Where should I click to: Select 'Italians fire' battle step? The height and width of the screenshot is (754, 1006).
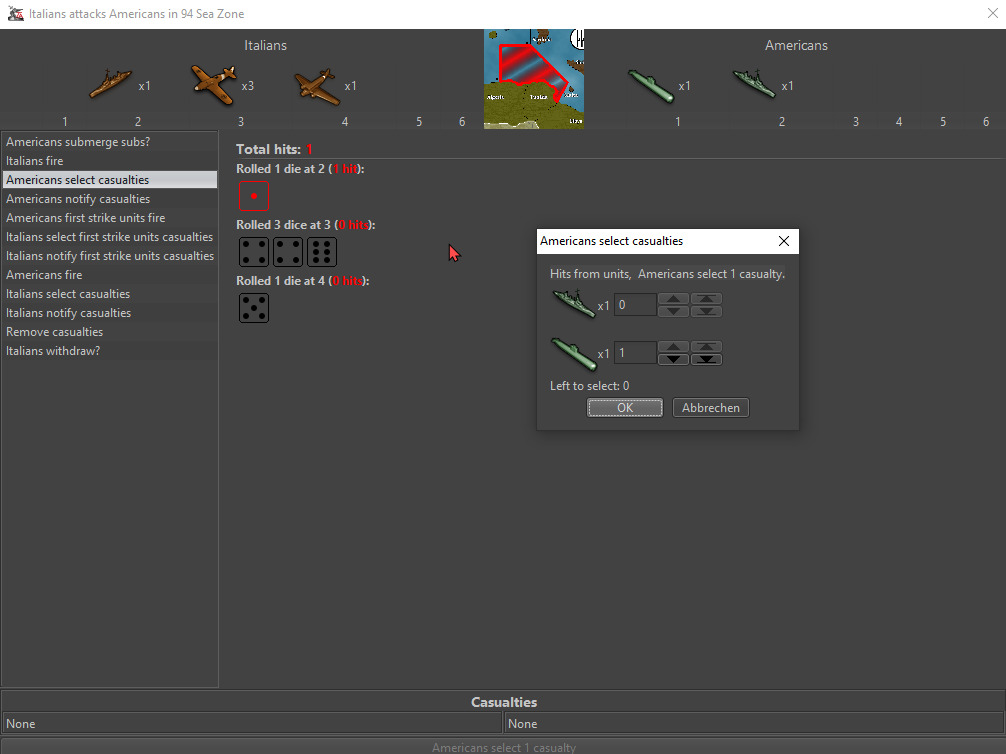click(35, 161)
